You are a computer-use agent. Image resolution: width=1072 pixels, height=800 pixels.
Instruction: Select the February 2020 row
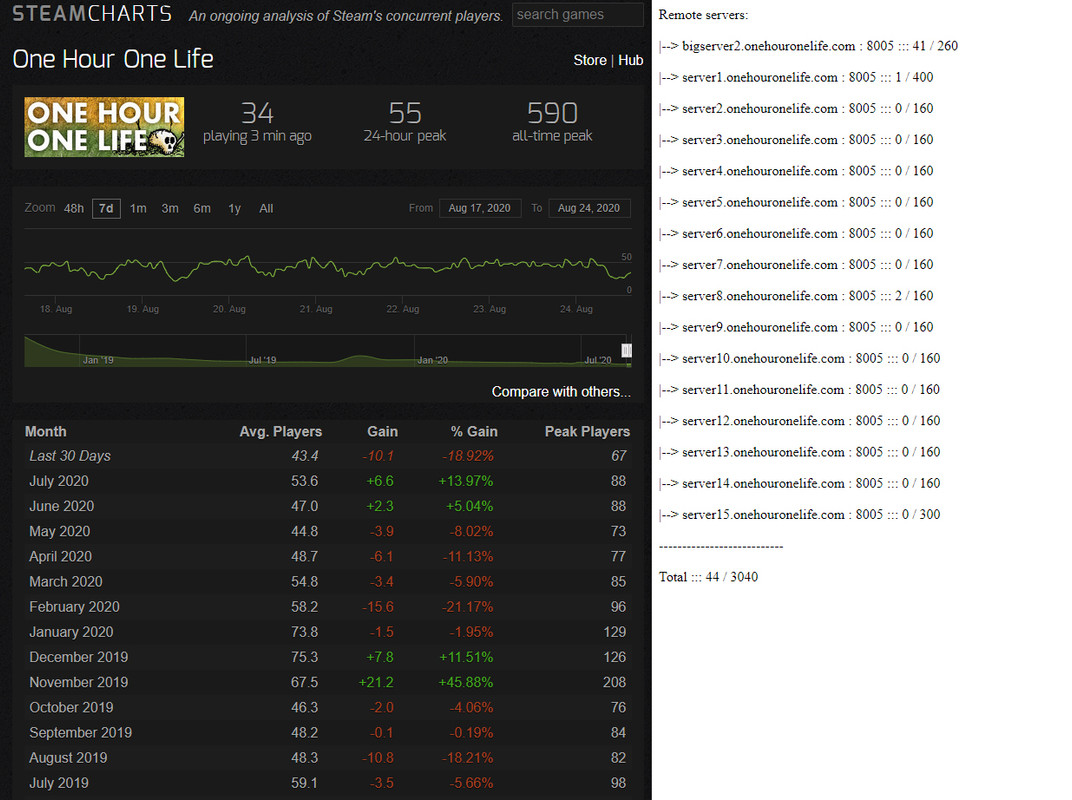tap(327, 607)
